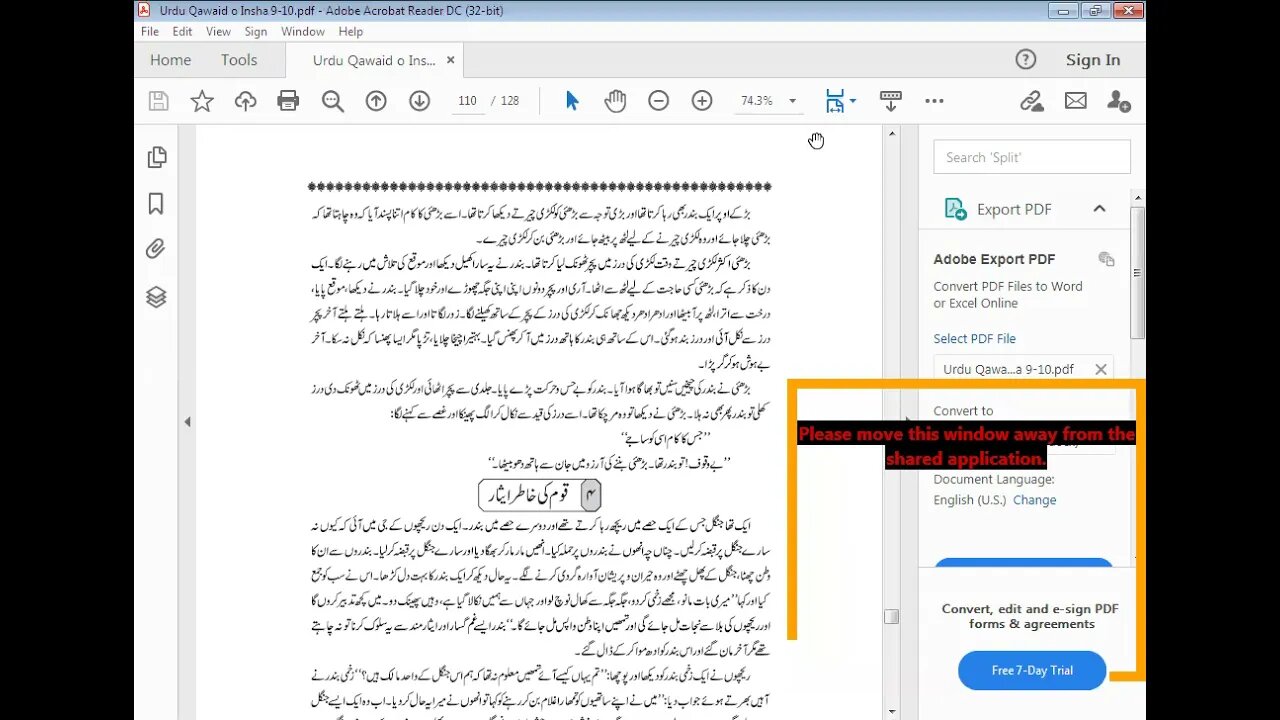1280x720 pixels.
Task: Select the Urdu Qawaid o Insha document tab
Action: (x=373, y=60)
